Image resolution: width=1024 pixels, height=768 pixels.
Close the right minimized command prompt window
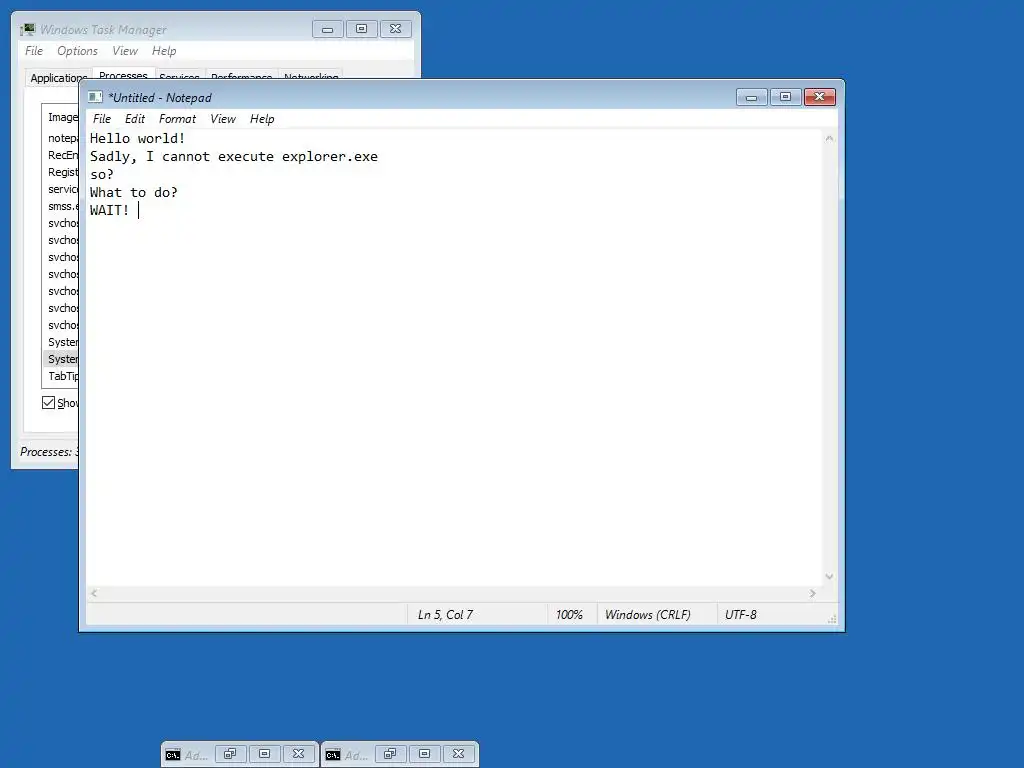[x=458, y=754]
